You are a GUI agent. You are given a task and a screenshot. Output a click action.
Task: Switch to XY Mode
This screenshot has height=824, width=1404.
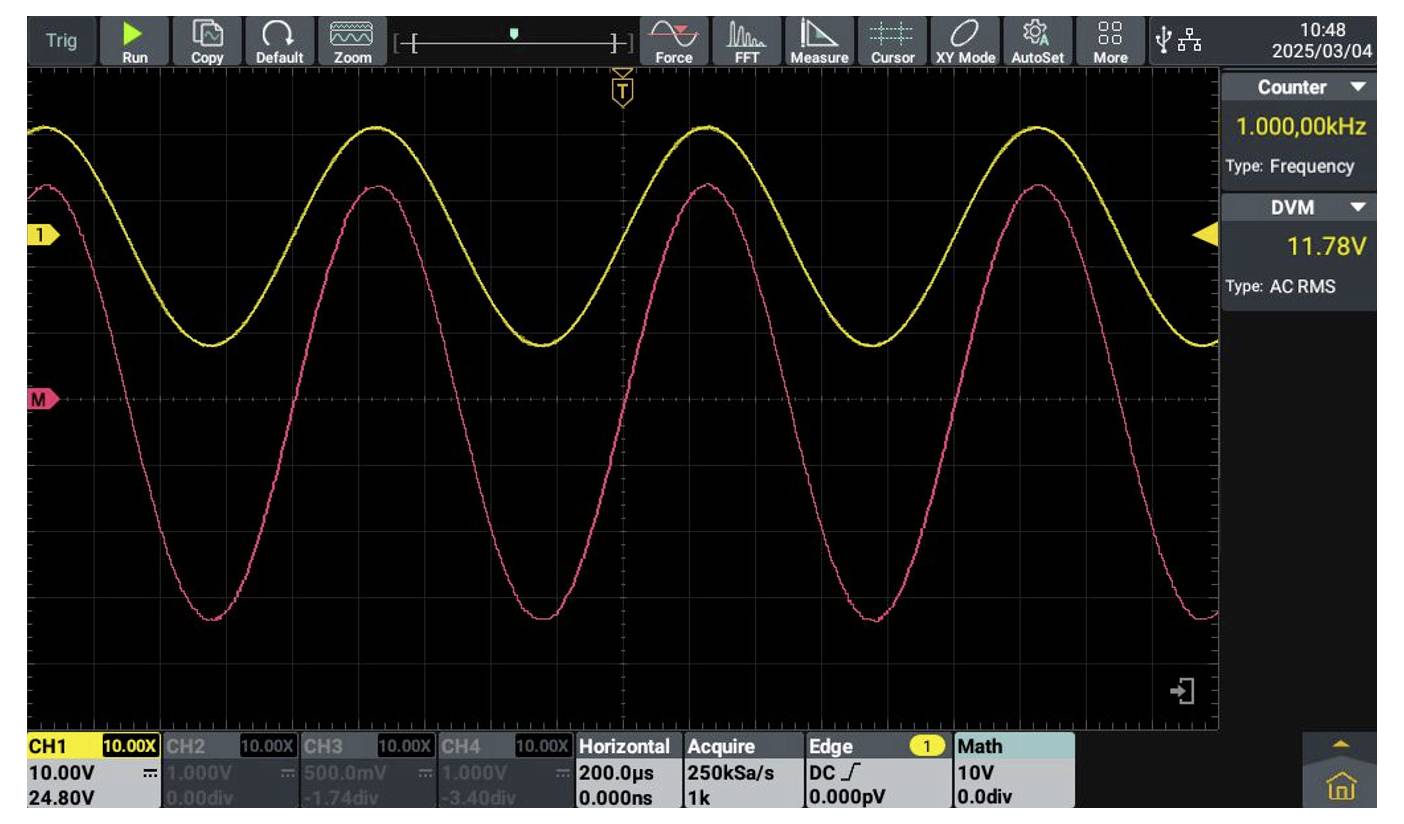click(x=956, y=32)
